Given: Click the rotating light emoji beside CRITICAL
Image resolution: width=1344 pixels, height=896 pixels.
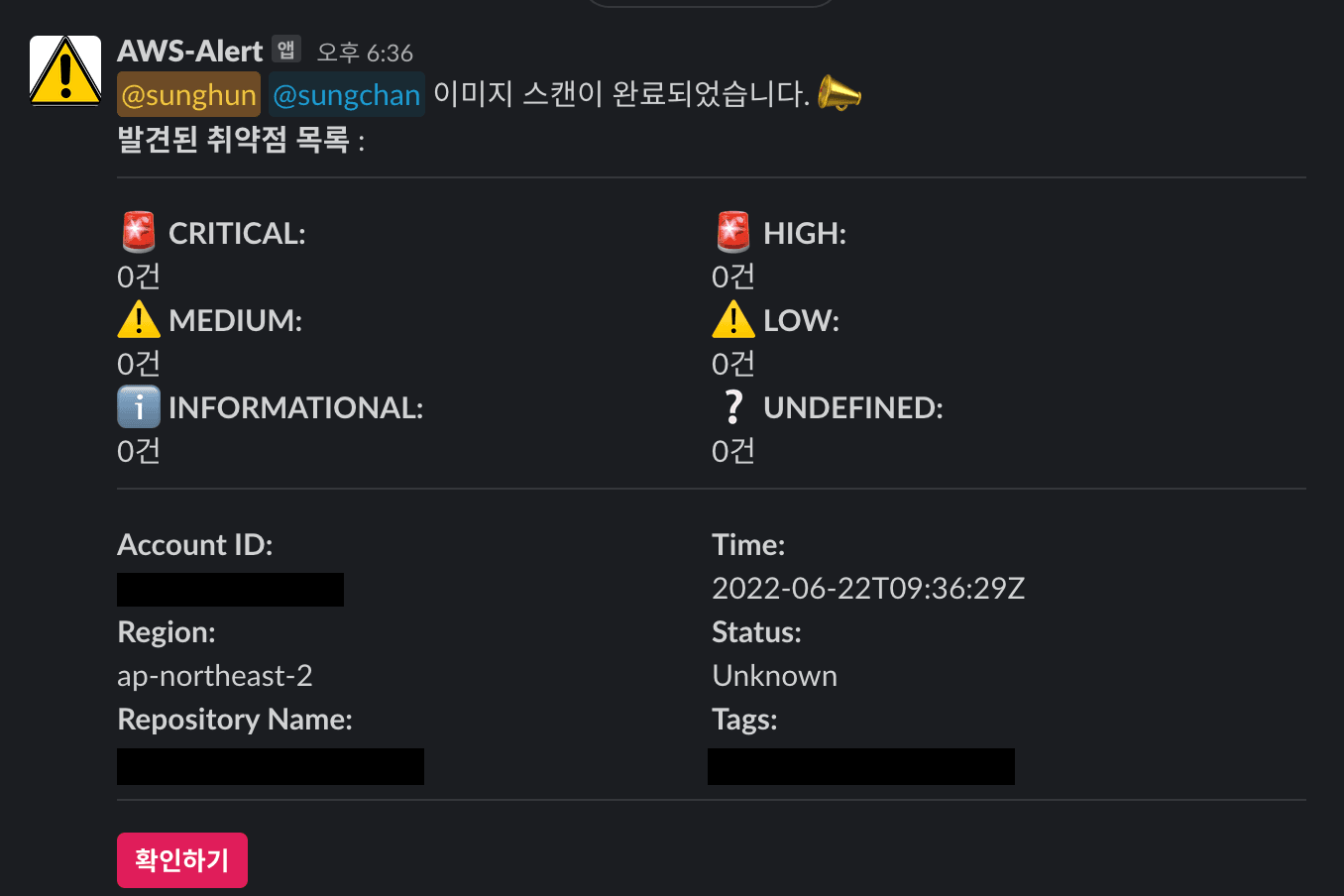Looking at the screenshot, I should coord(138,232).
